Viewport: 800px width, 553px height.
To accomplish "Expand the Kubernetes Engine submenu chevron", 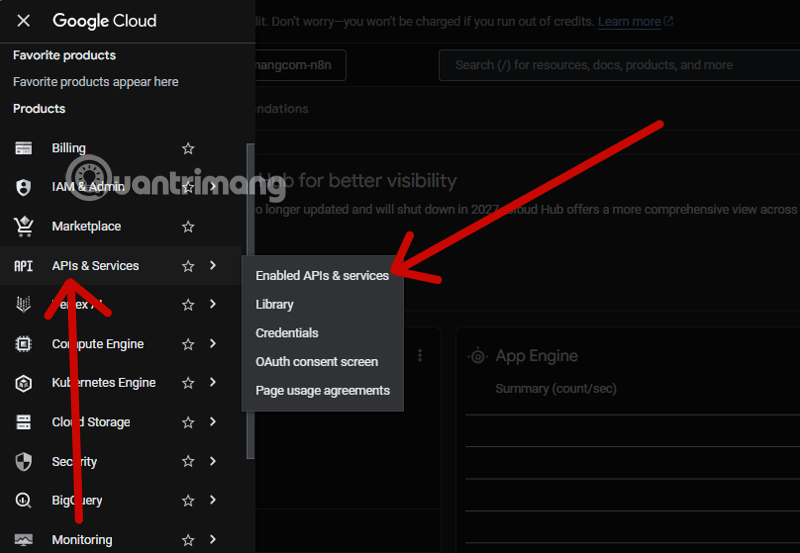I will coord(213,383).
